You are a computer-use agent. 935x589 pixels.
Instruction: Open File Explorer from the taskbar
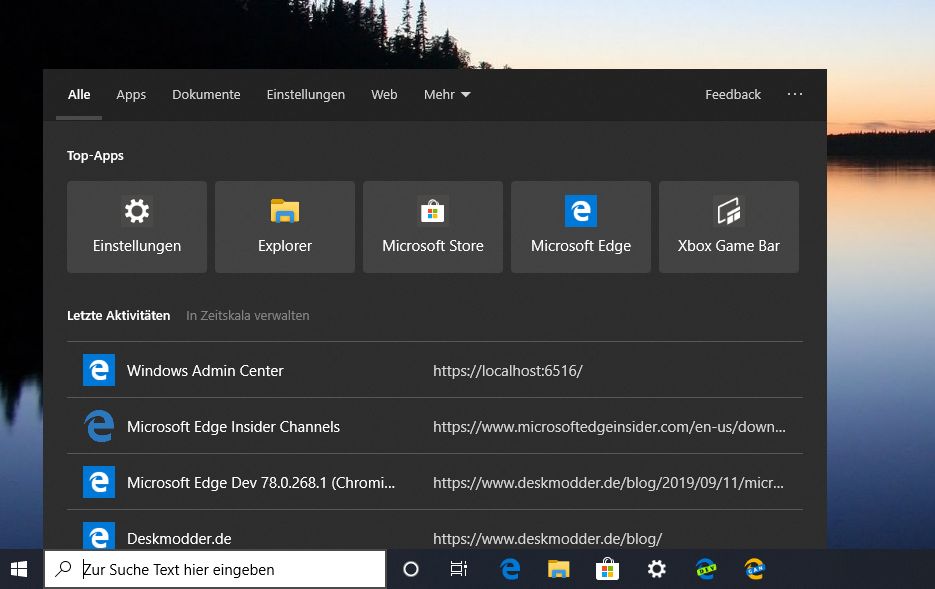click(559, 569)
